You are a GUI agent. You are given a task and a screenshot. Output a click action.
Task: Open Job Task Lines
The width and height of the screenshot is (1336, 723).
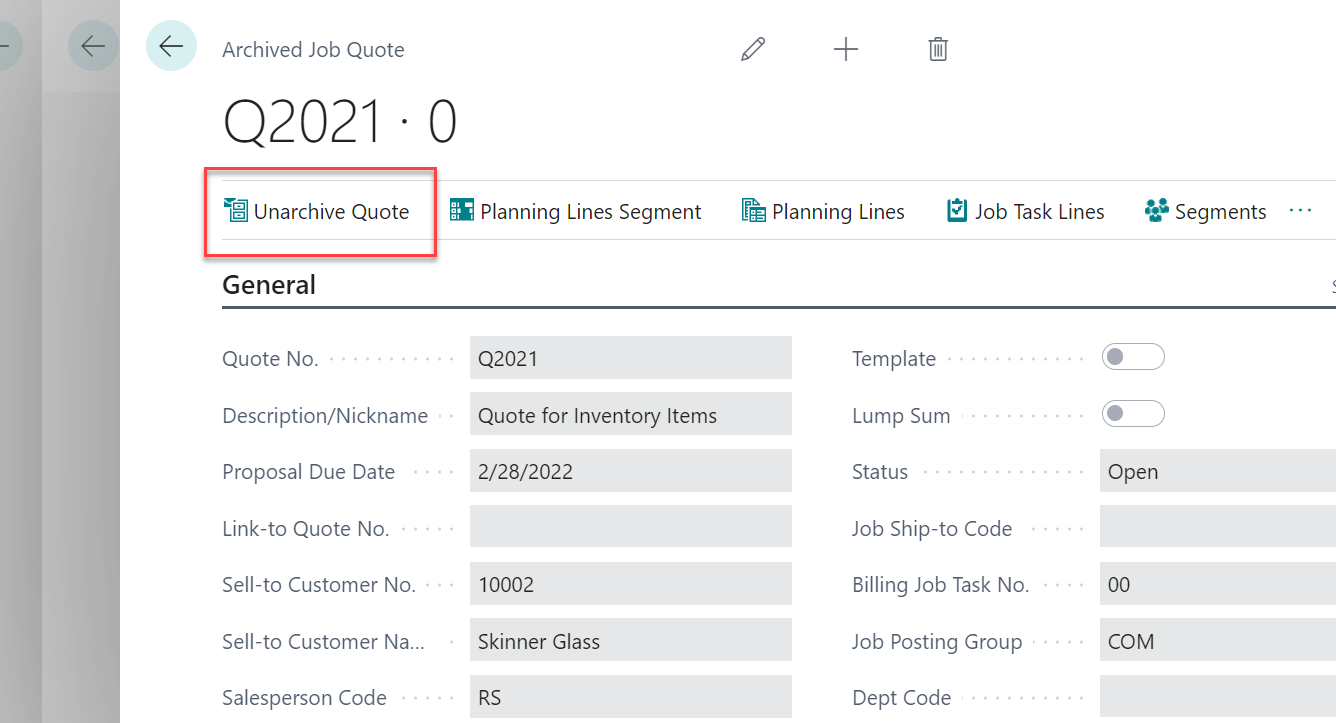[x=1026, y=212]
